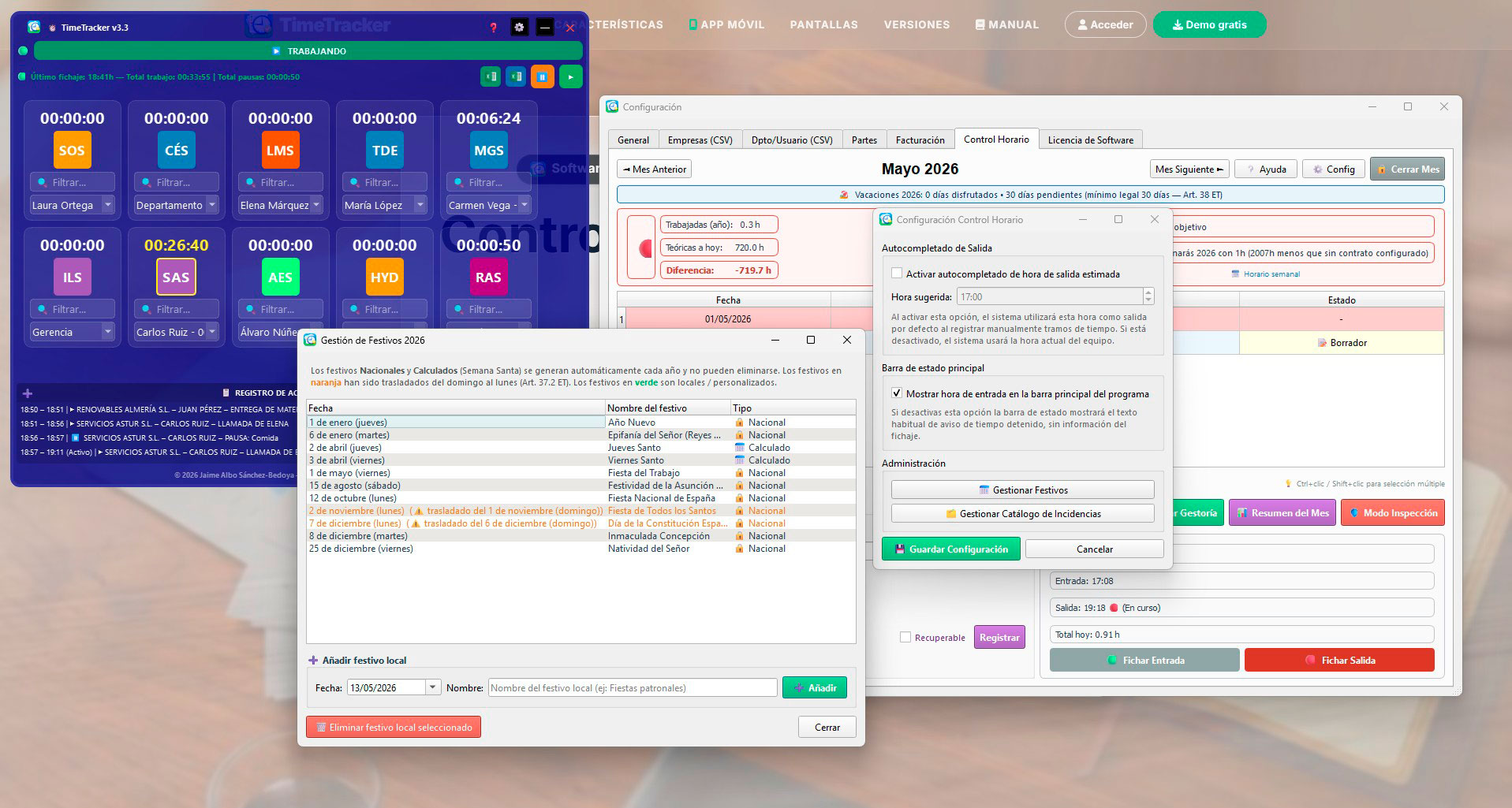Screen dimensions: 1512x808
Task: Open TimeTracker help via red question mark
Action: [494, 28]
